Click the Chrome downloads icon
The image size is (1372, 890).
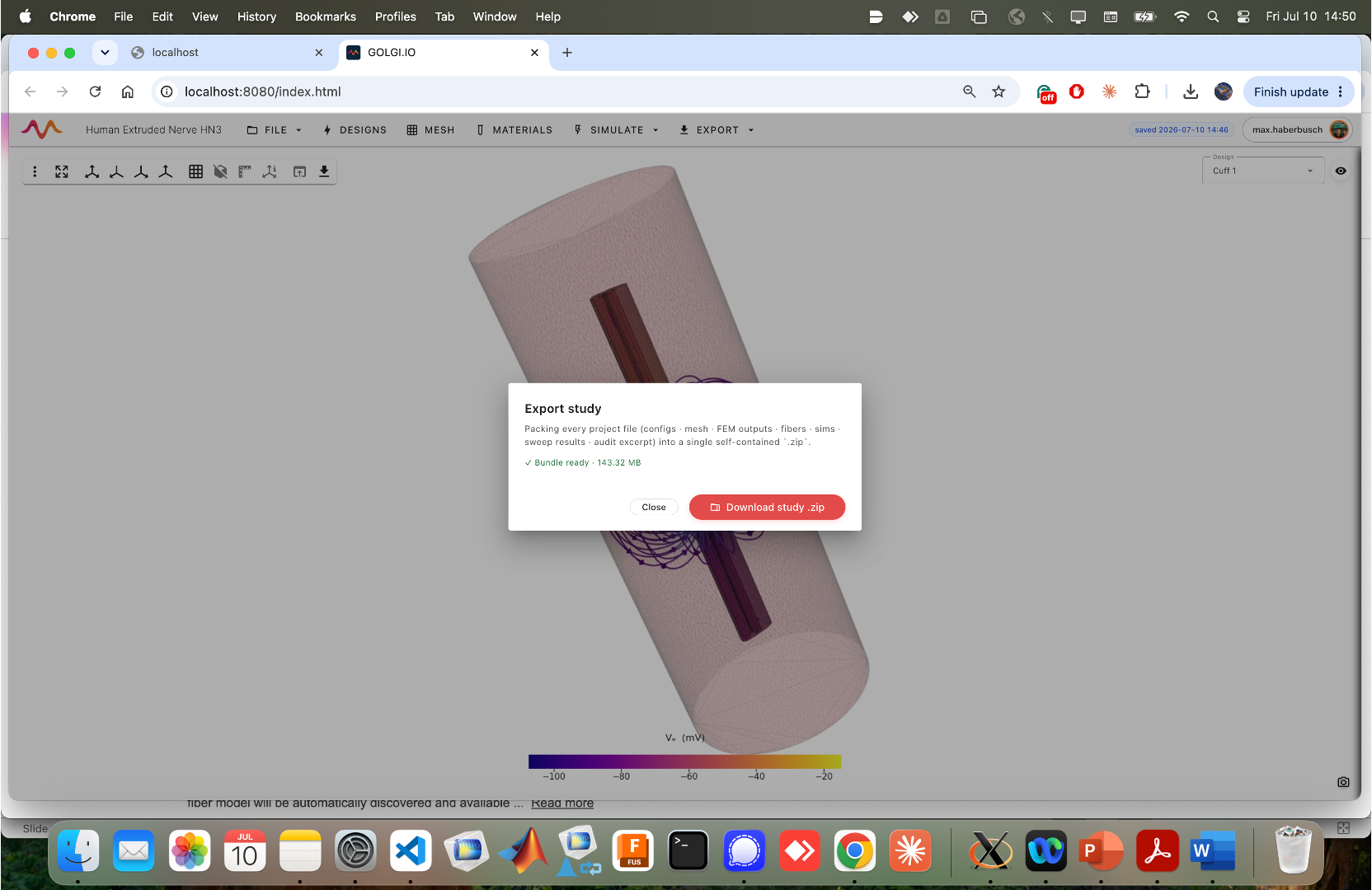coord(1191,91)
